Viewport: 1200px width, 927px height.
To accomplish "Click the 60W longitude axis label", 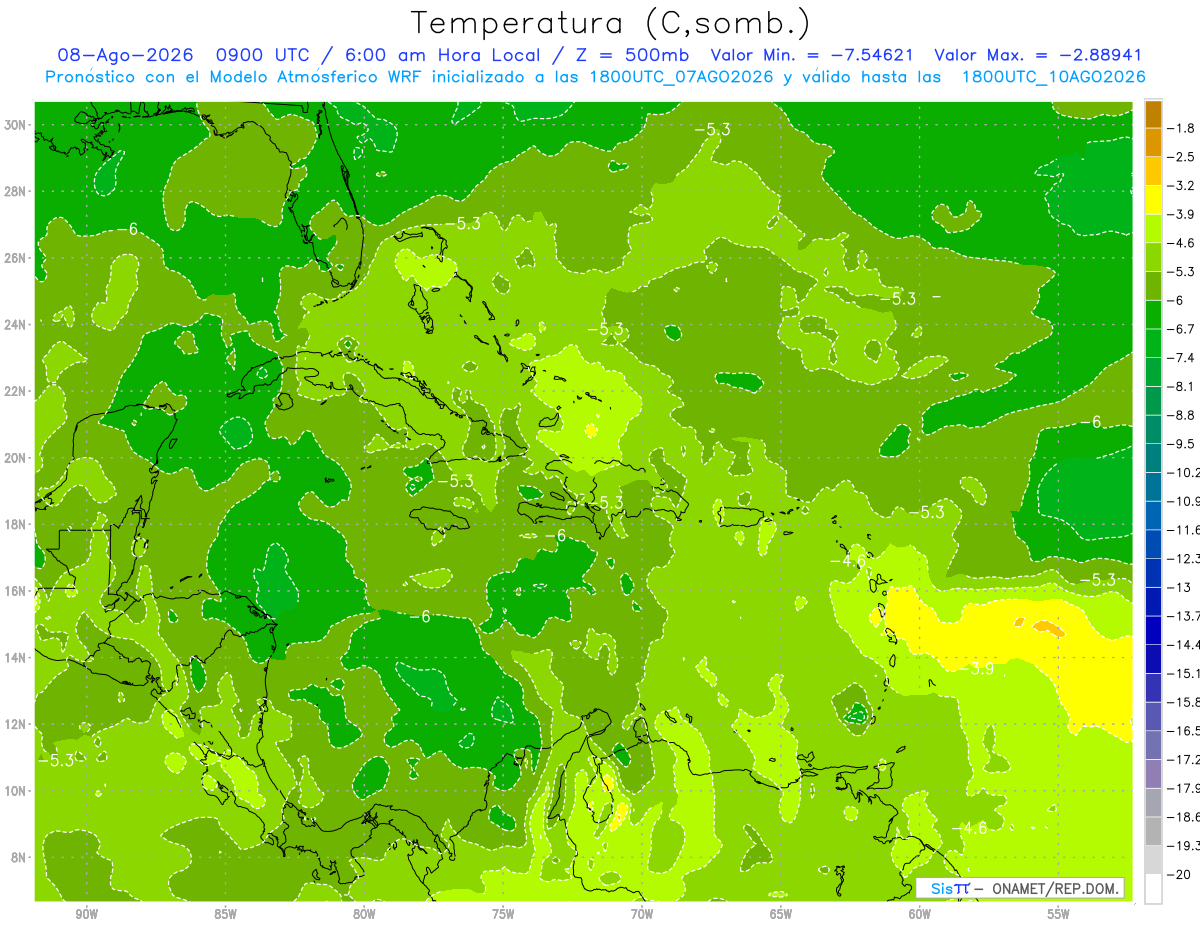I will [x=920, y=914].
